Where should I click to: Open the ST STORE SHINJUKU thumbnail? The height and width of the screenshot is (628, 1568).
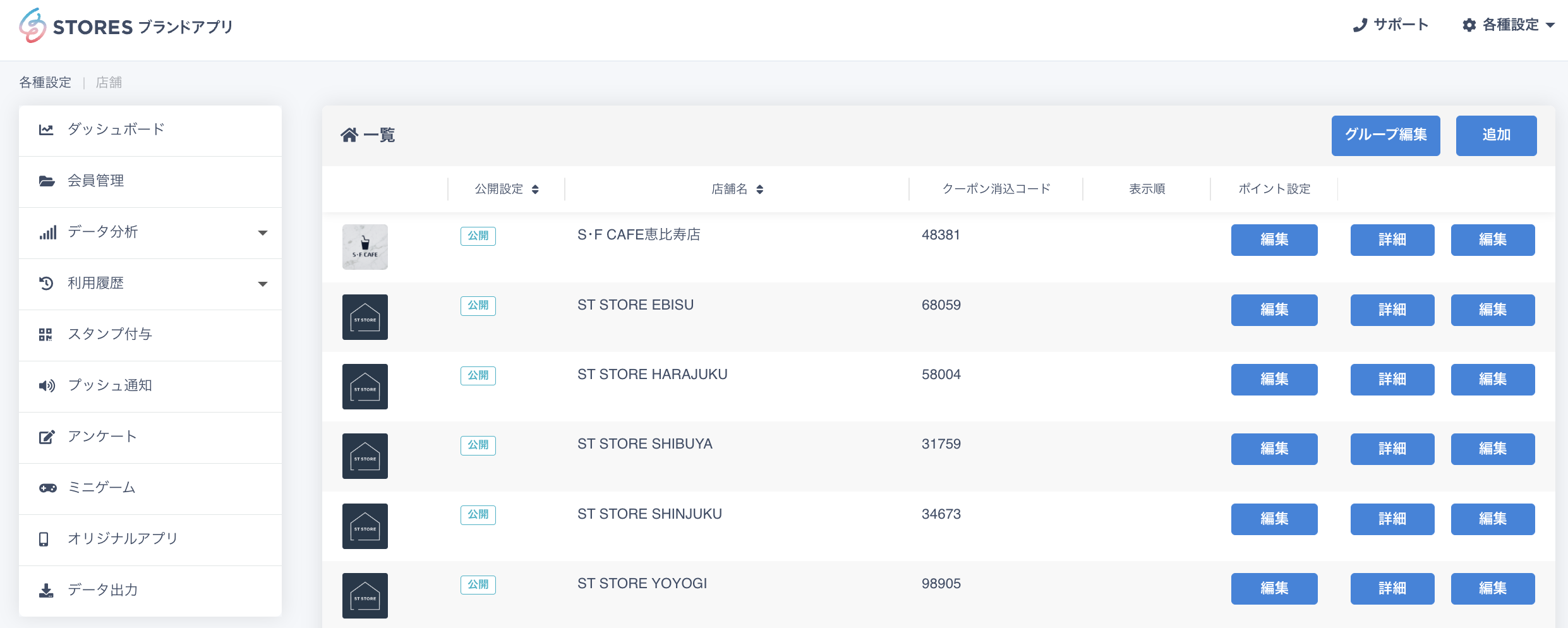(365, 526)
